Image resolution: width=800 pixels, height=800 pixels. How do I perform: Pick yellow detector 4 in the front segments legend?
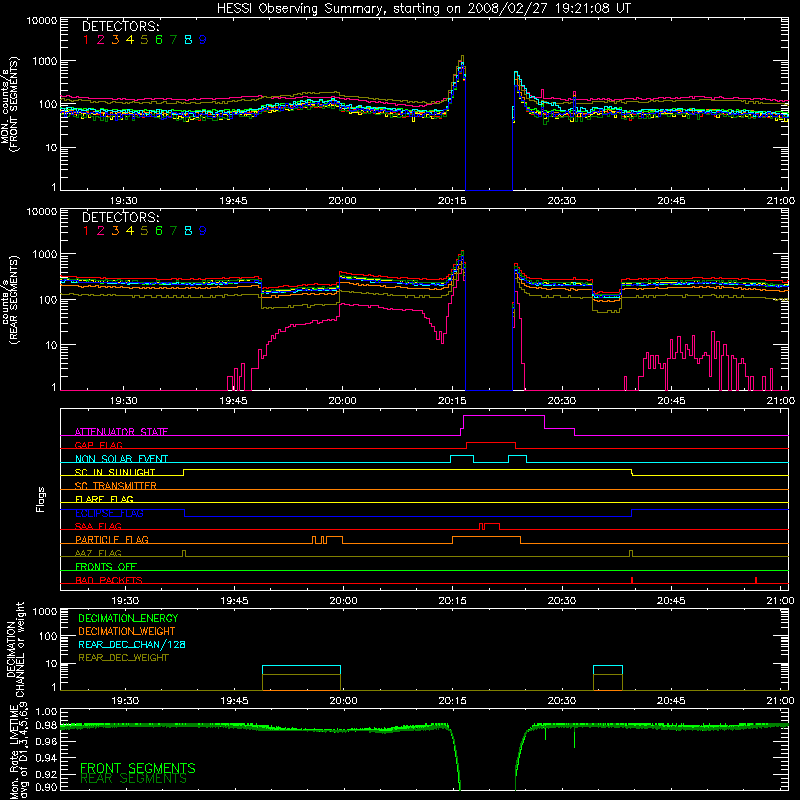click(130, 40)
